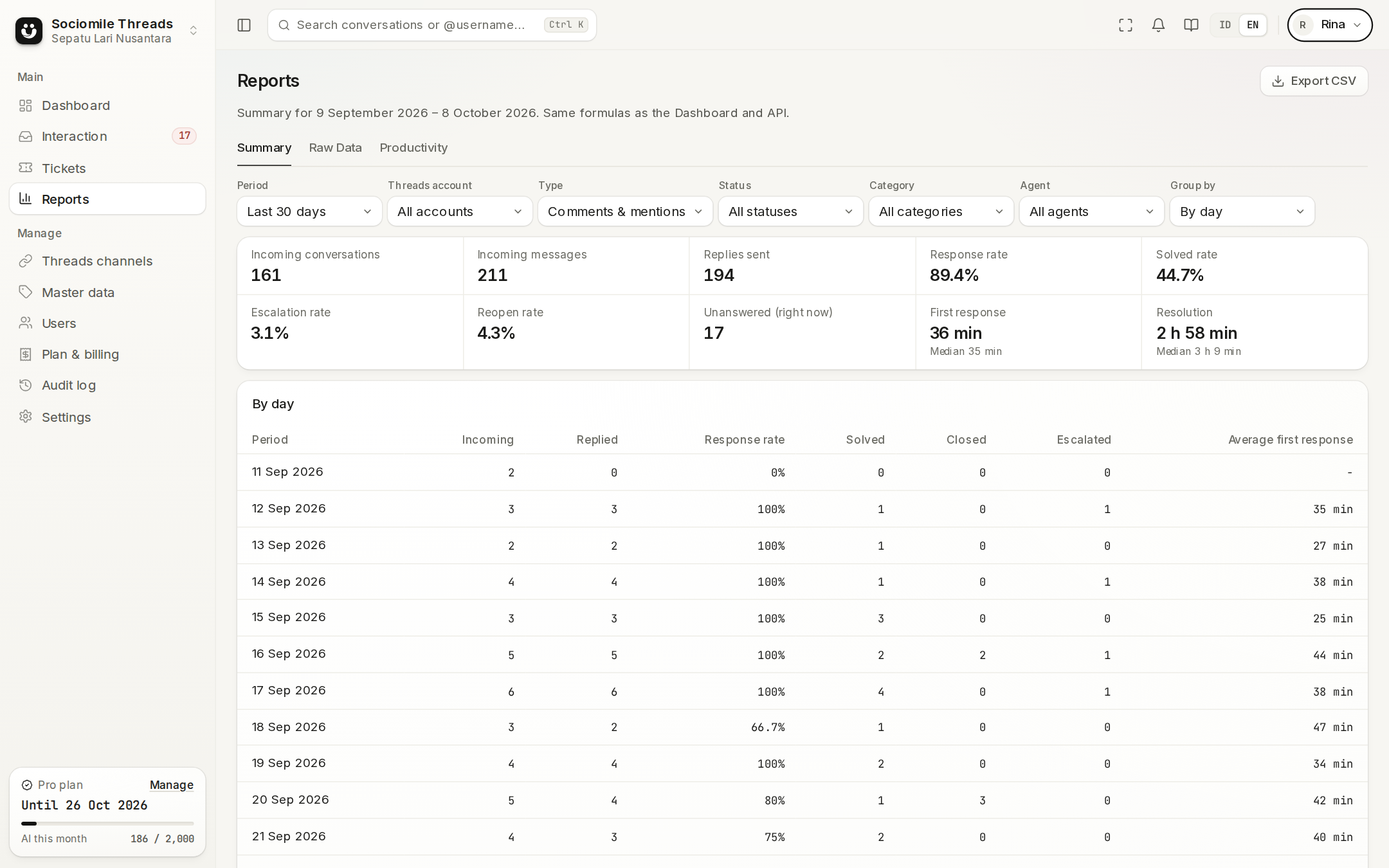Click the Audit log history icon
The width and height of the screenshot is (1389, 868).
pyautogui.click(x=26, y=385)
